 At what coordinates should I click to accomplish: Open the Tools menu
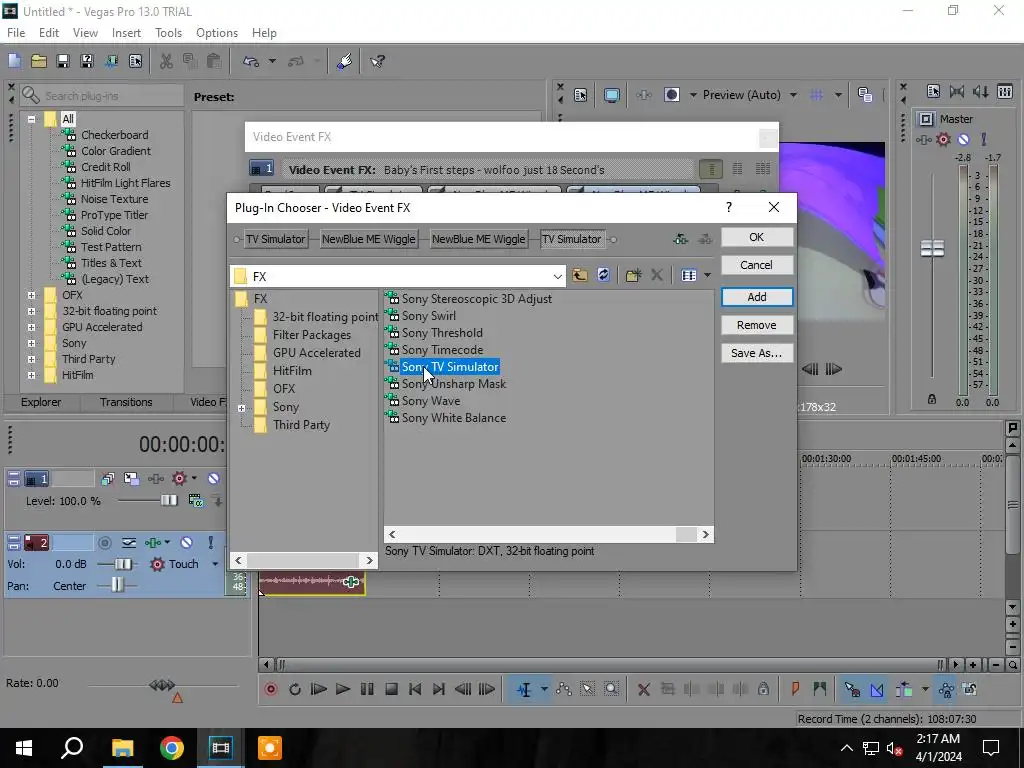(168, 33)
